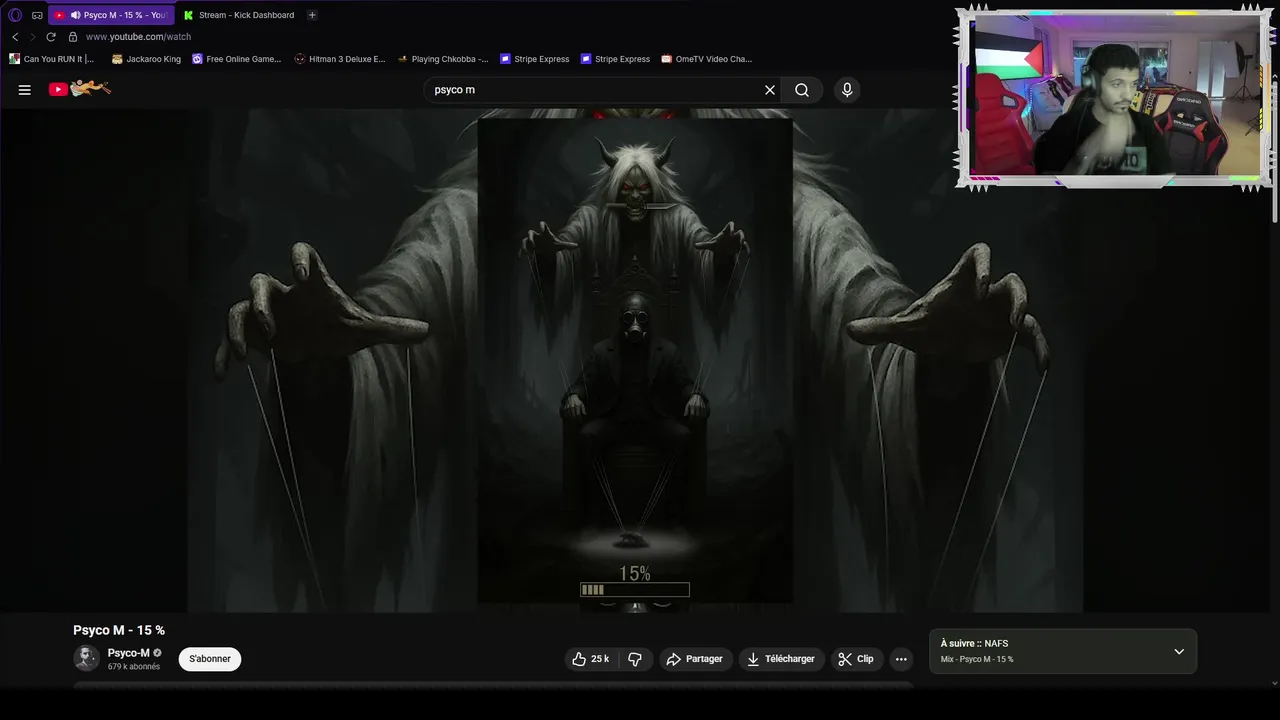Go forward in browser history
The width and height of the screenshot is (1280, 720).
pyautogui.click(x=32, y=37)
